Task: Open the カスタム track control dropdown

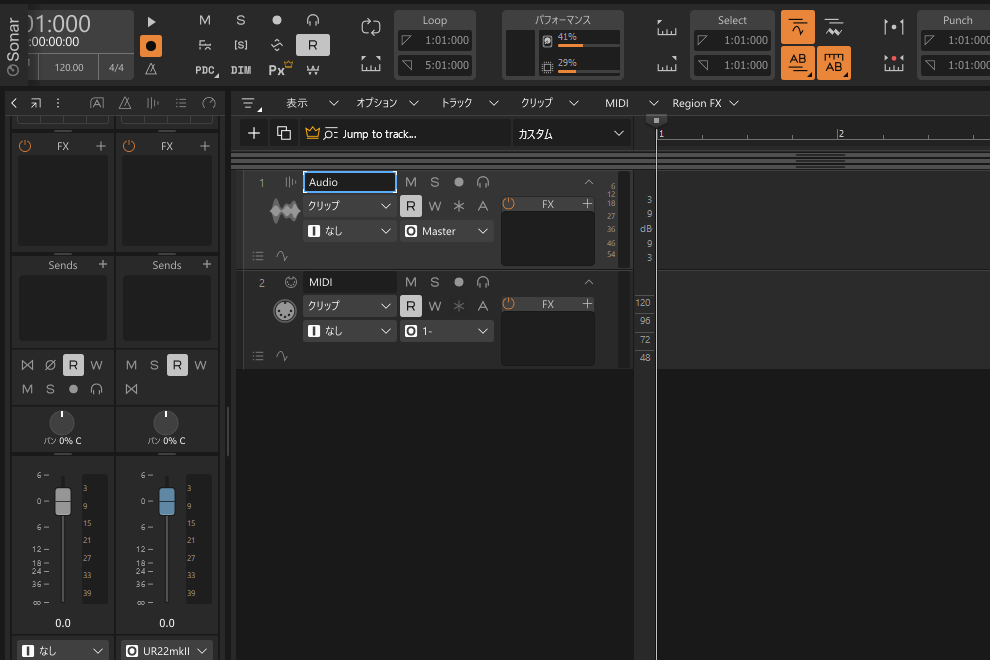Action: (x=571, y=134)
